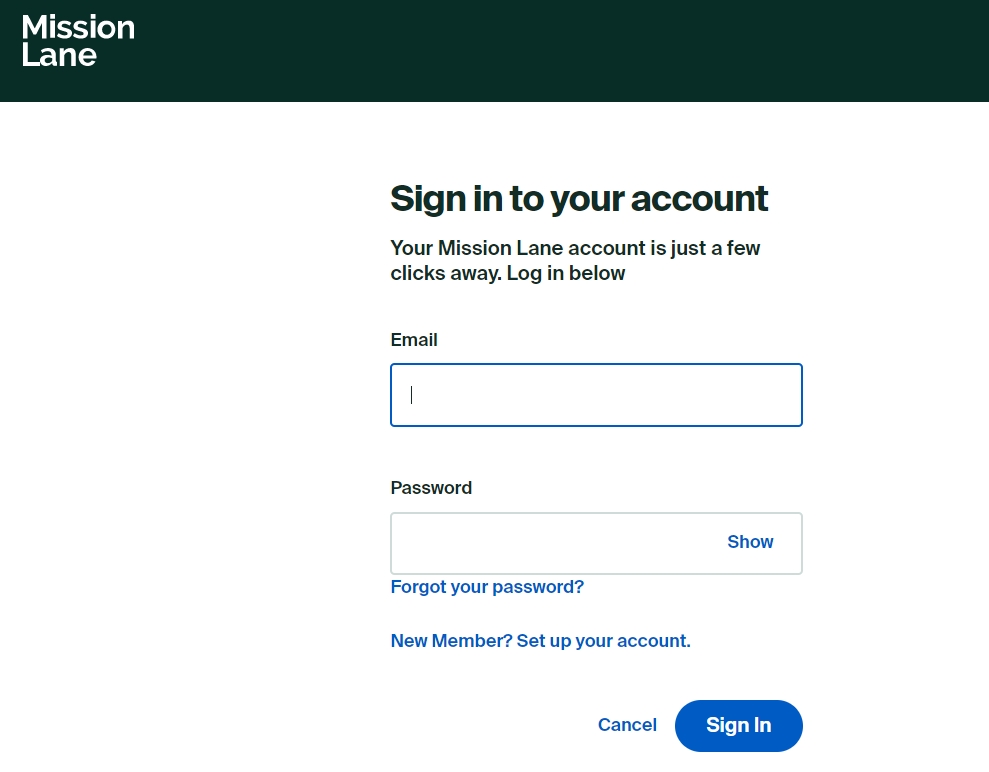Reveal the password by clicking Show
989x772 pixels.
click(x=749, y=542)
